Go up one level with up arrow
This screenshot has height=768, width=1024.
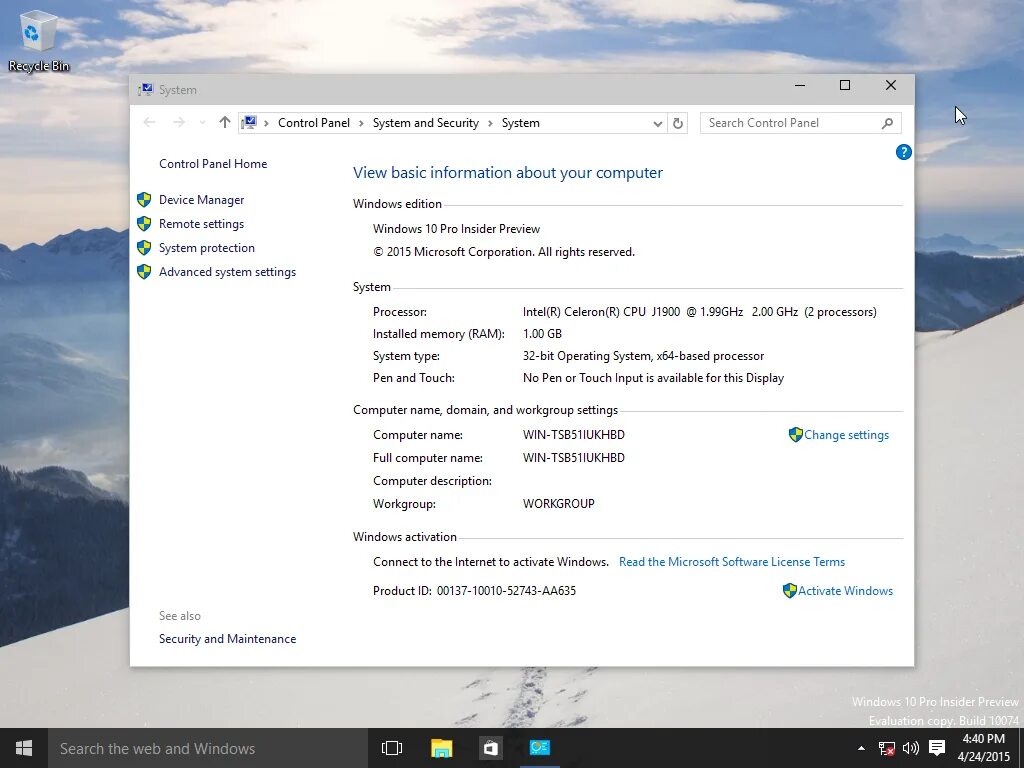click(x=225, y=122)
